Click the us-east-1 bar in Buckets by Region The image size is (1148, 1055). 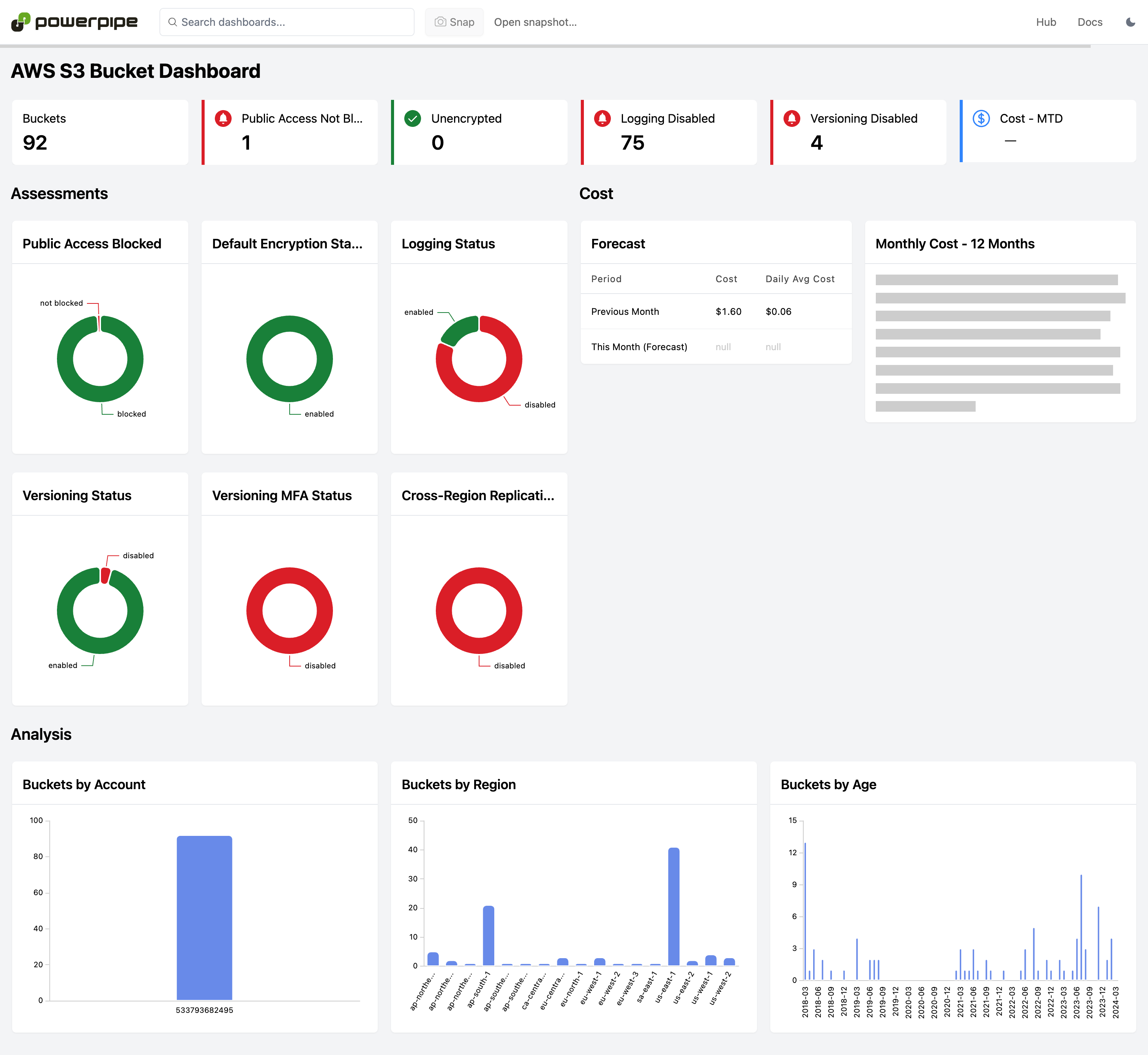(x=673, y=907)
